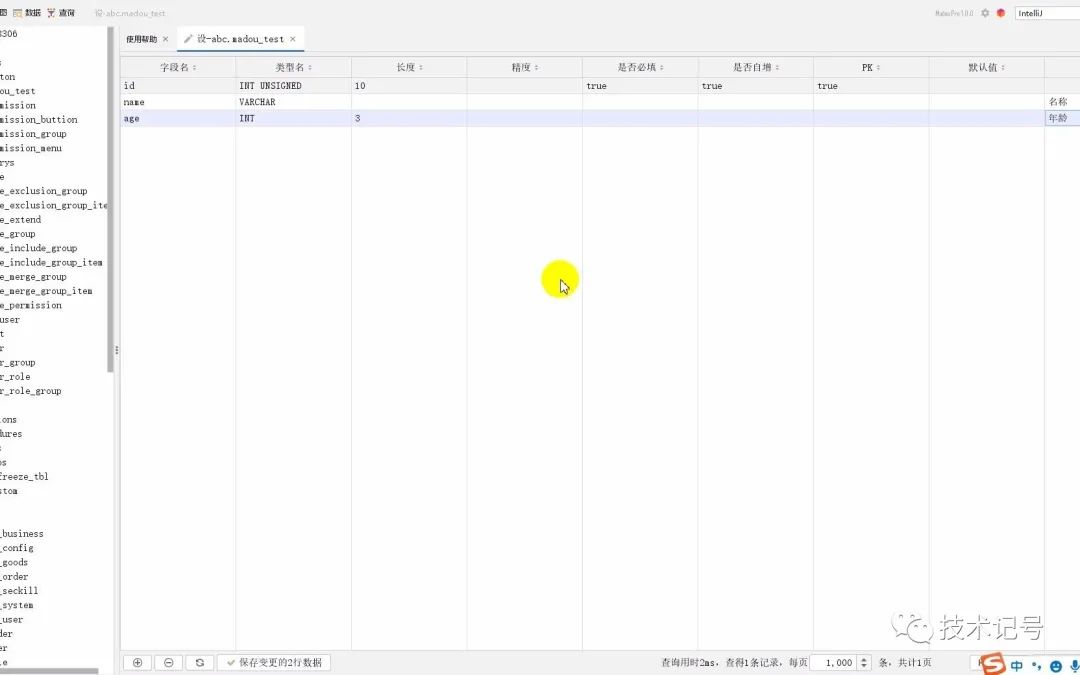The height and width of the screenshot is (675, 1080).
Task: Select the 'id' field name cell
Action: pos(178,86)
